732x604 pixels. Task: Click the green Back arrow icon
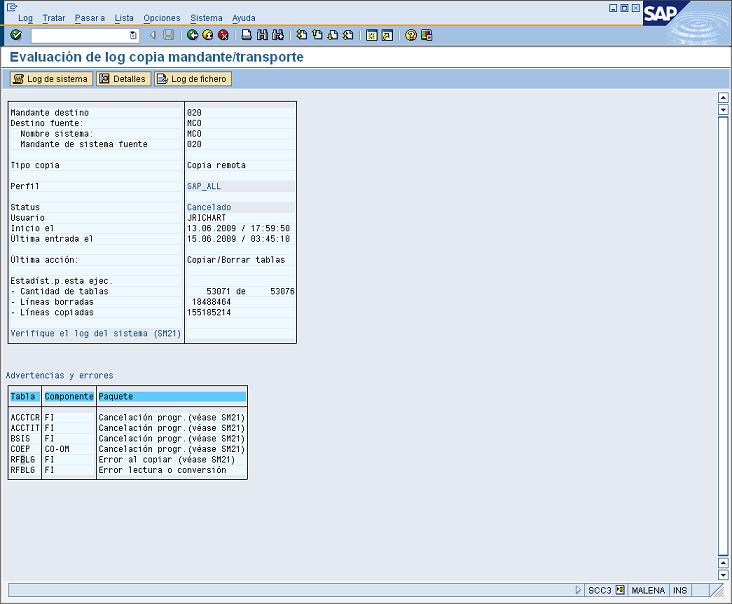(192, 35)
